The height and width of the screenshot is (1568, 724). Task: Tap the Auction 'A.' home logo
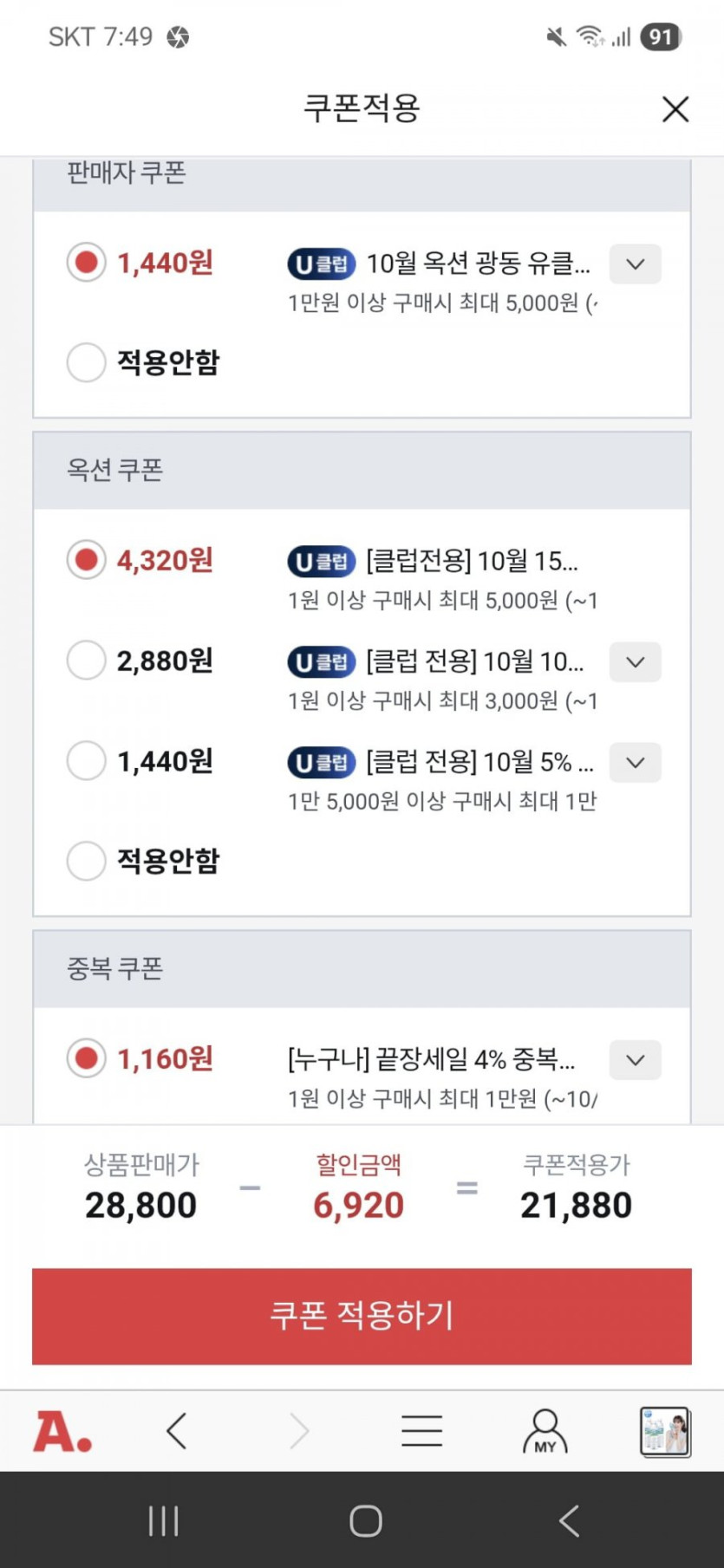(x=62, y=1431)
